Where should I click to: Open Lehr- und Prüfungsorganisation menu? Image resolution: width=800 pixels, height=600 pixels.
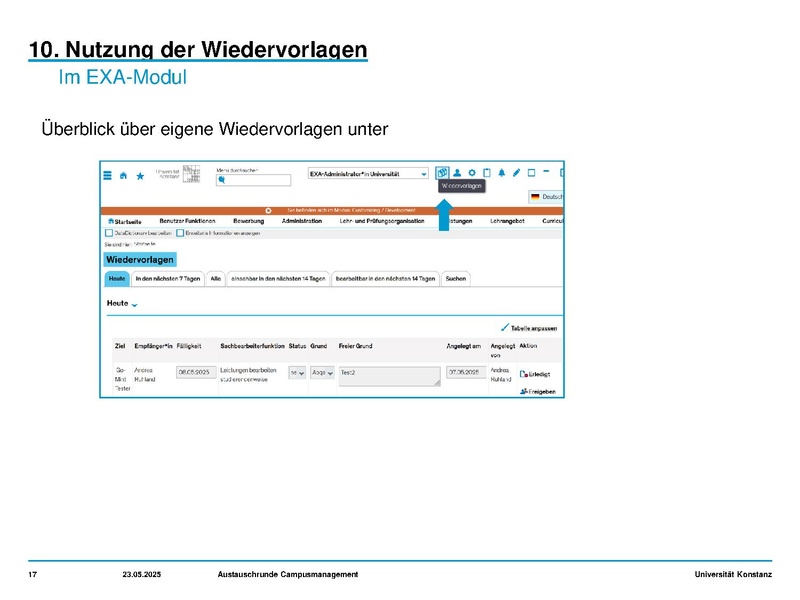(x=382, y=221)
